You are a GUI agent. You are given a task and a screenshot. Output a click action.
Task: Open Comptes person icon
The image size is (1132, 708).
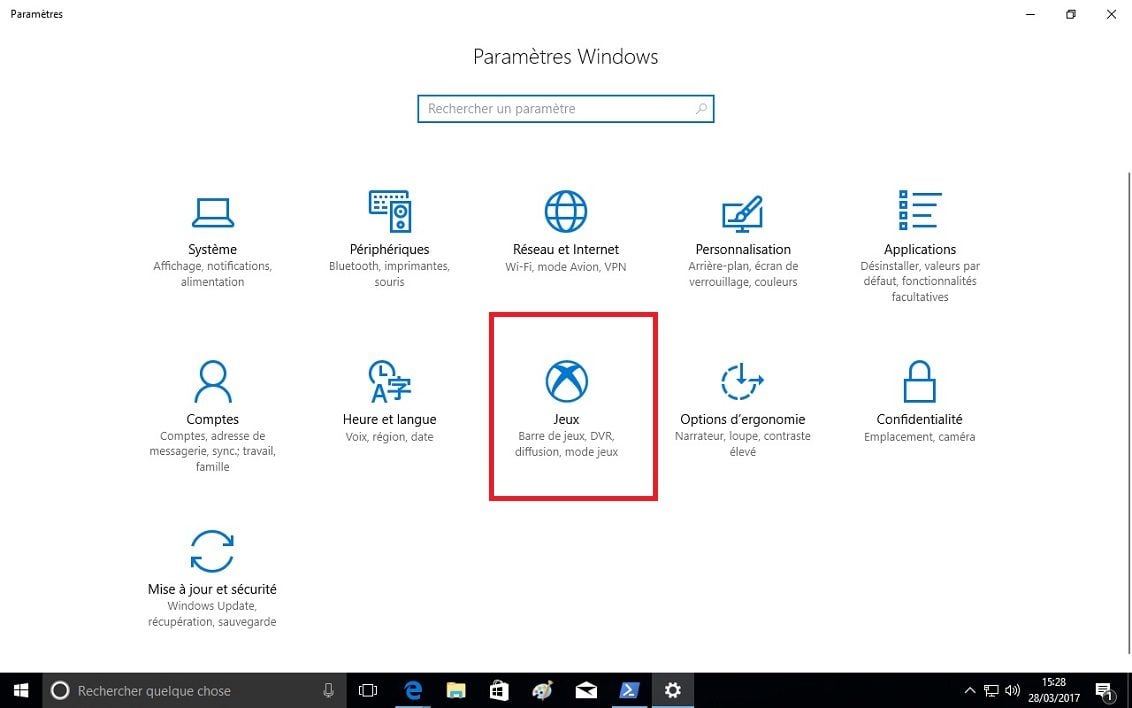(x=212, y=381)
